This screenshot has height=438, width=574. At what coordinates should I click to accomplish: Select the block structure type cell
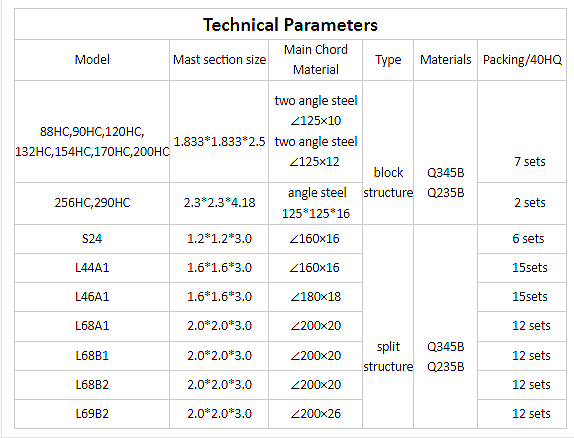click(x=388, y=182)
